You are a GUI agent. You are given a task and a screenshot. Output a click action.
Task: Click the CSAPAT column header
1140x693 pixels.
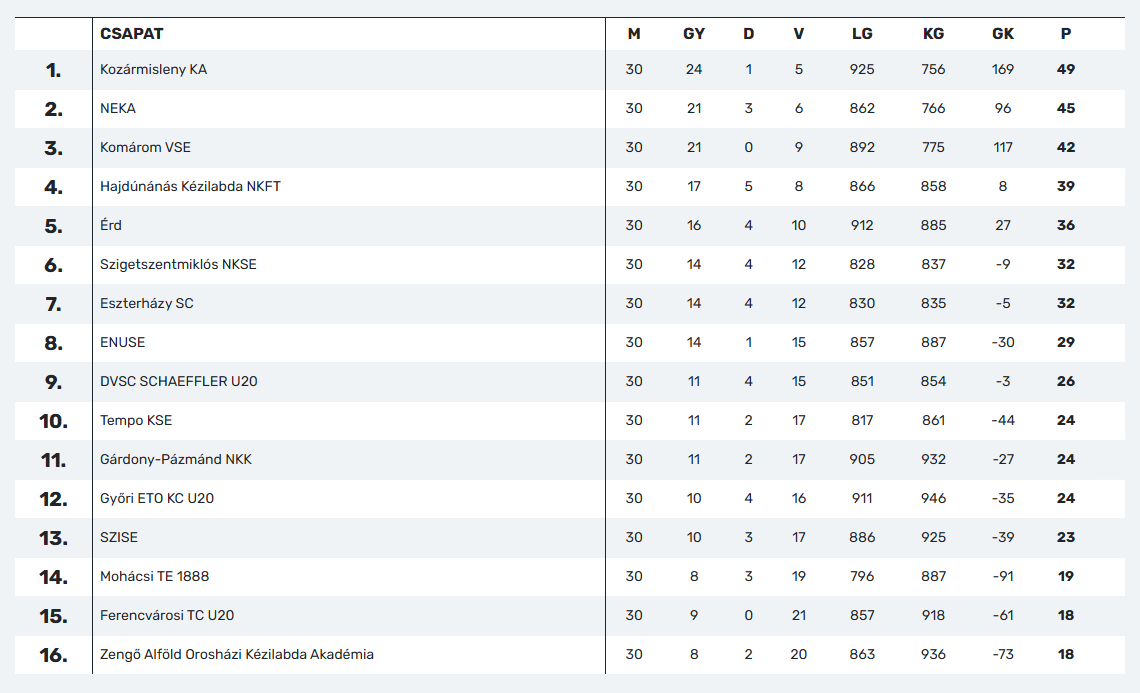[132, 34]
